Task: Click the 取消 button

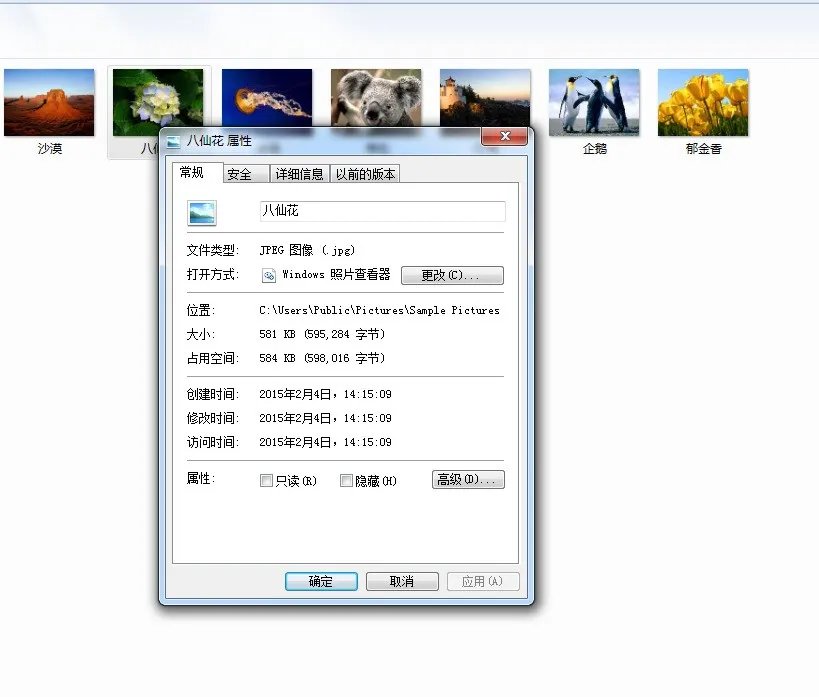Action: tap(401, 581)
